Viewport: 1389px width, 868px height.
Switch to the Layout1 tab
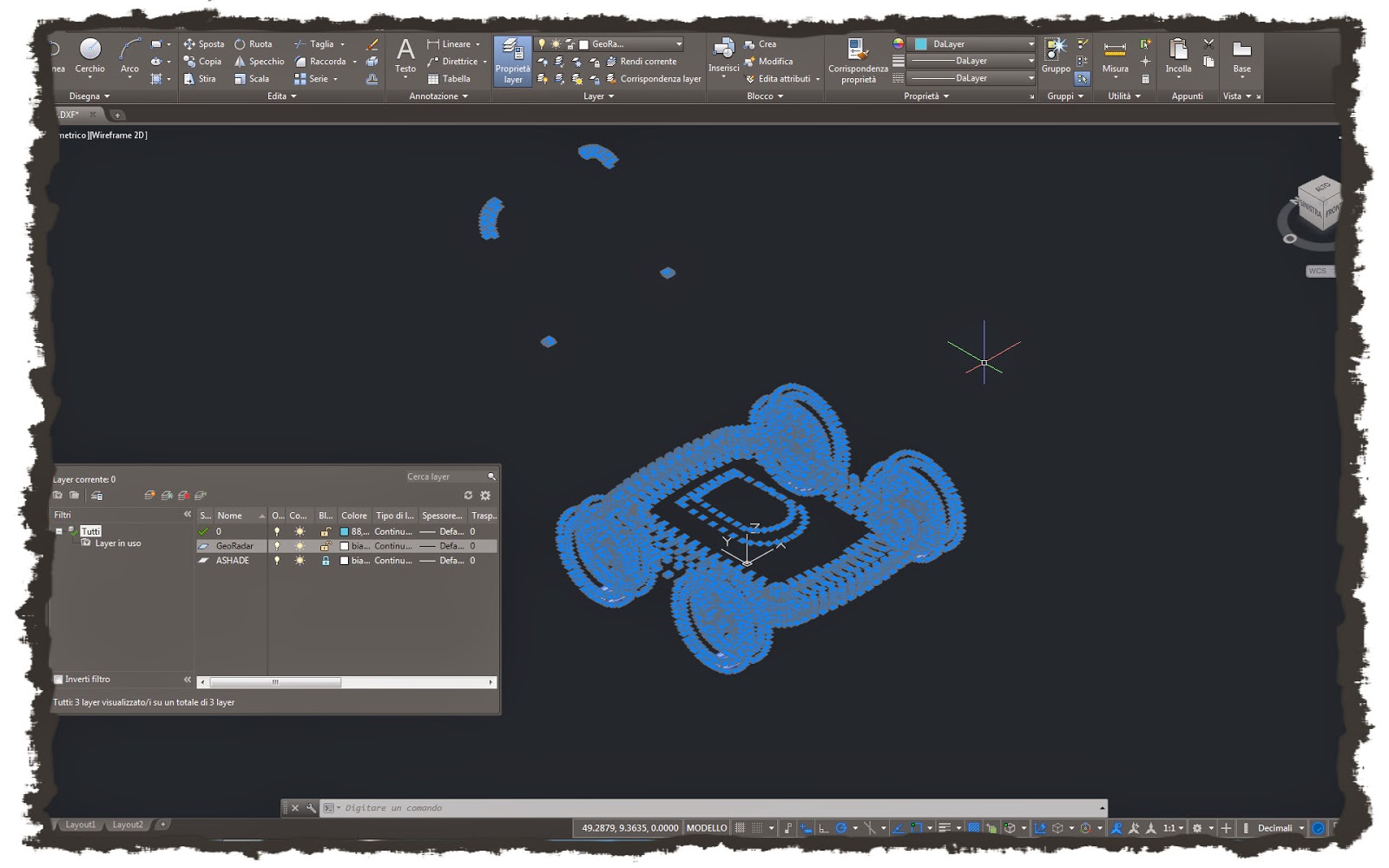pos(80,825)
